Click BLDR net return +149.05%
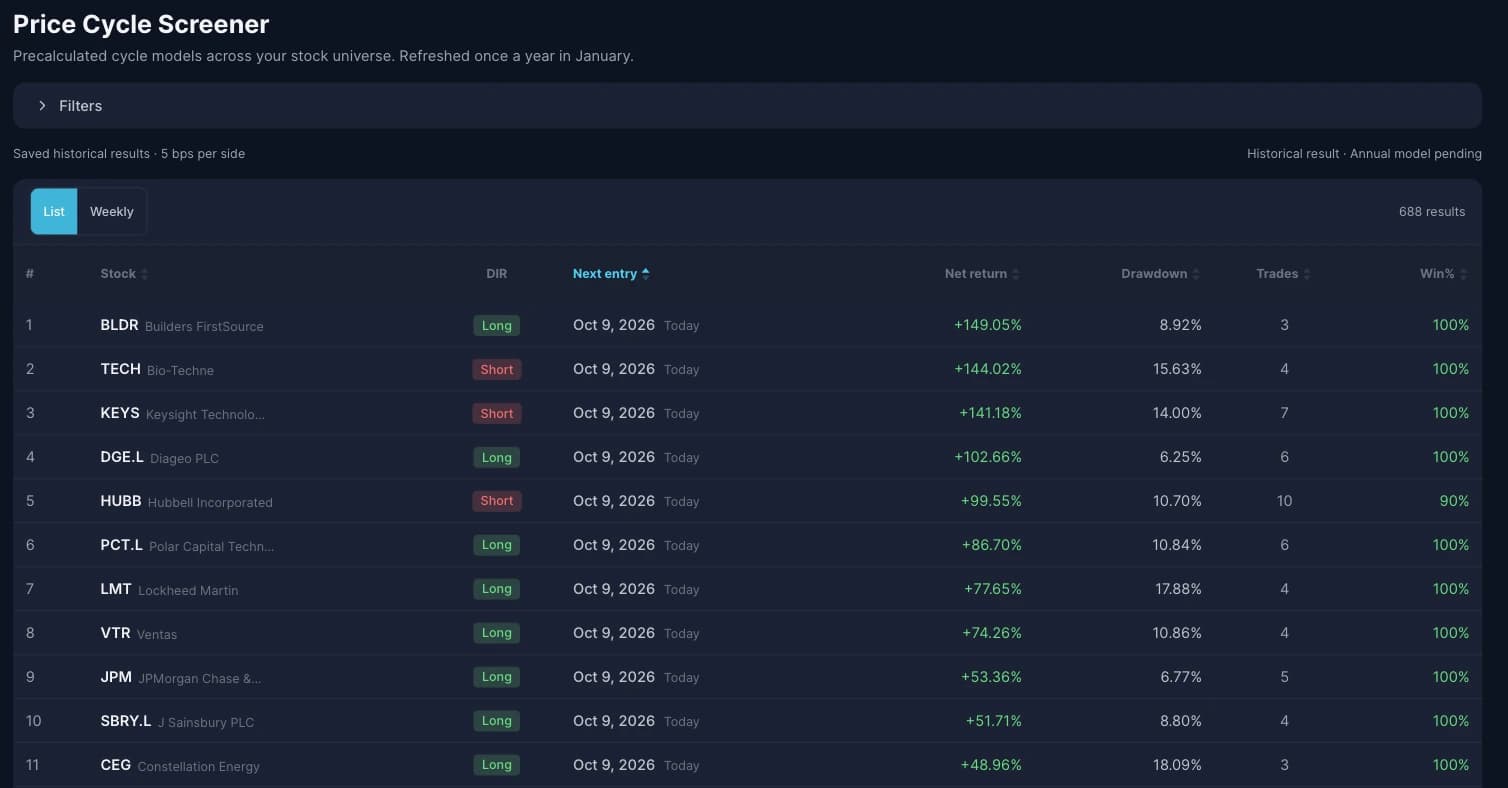Image resolution: width=1508 pixels, height=788 pixels. click(987, 325)
